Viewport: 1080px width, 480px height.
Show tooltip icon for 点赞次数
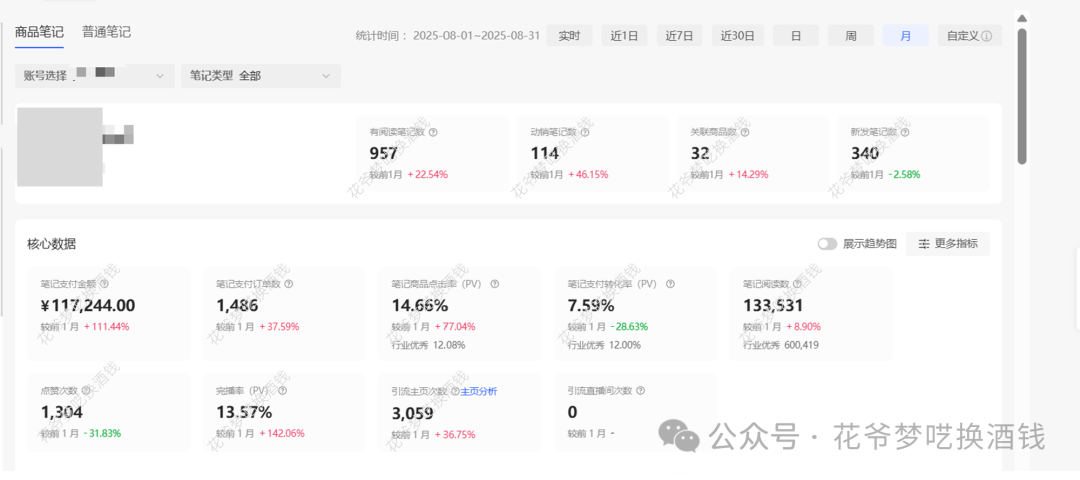tap(85, 390)
